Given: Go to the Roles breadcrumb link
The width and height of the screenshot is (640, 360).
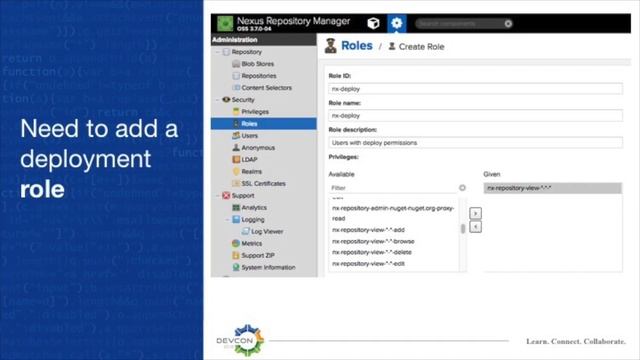Looking at the screenshot, I should [x=357, y=46].
